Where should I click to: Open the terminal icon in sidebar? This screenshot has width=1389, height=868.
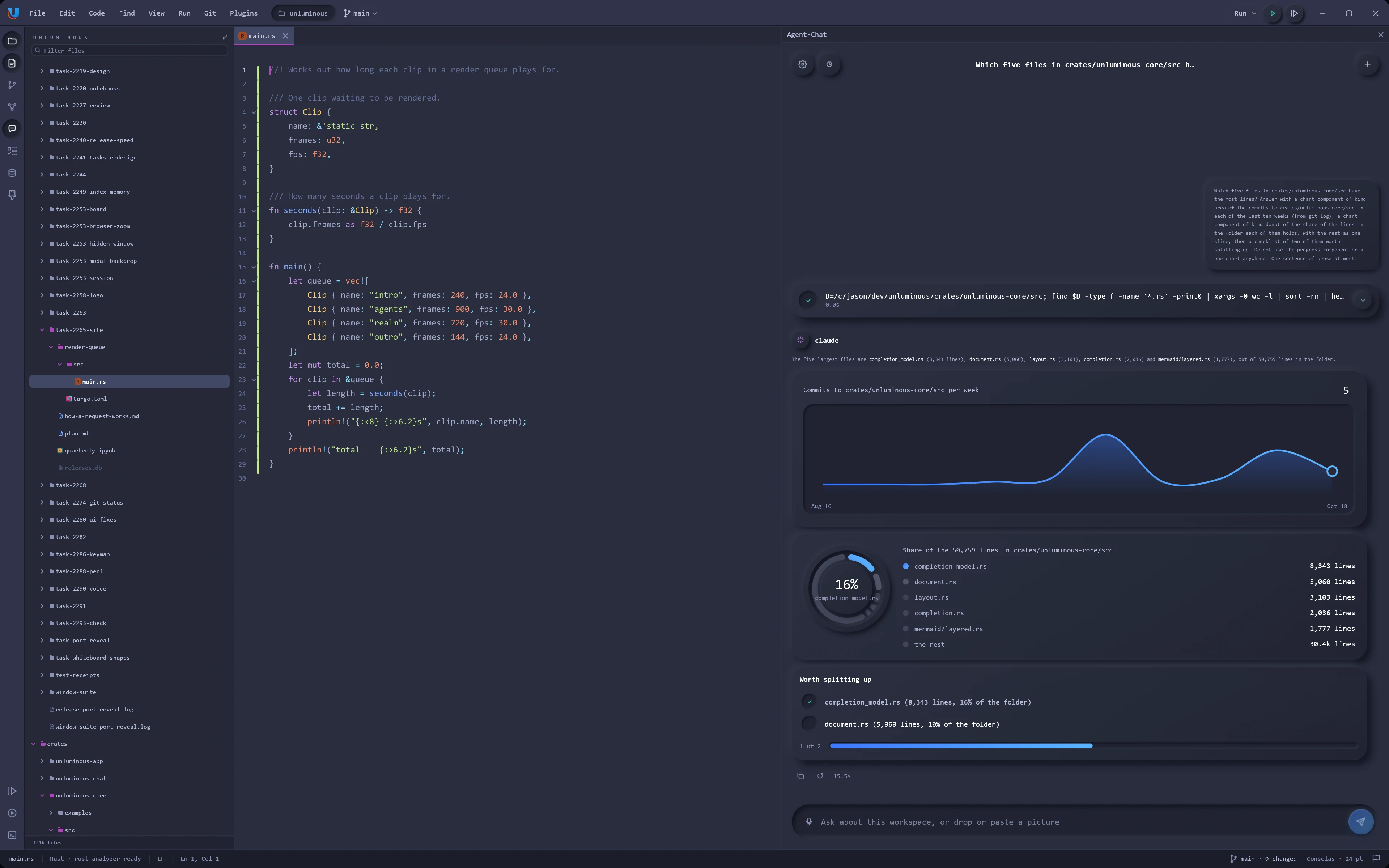coord(12,835)
